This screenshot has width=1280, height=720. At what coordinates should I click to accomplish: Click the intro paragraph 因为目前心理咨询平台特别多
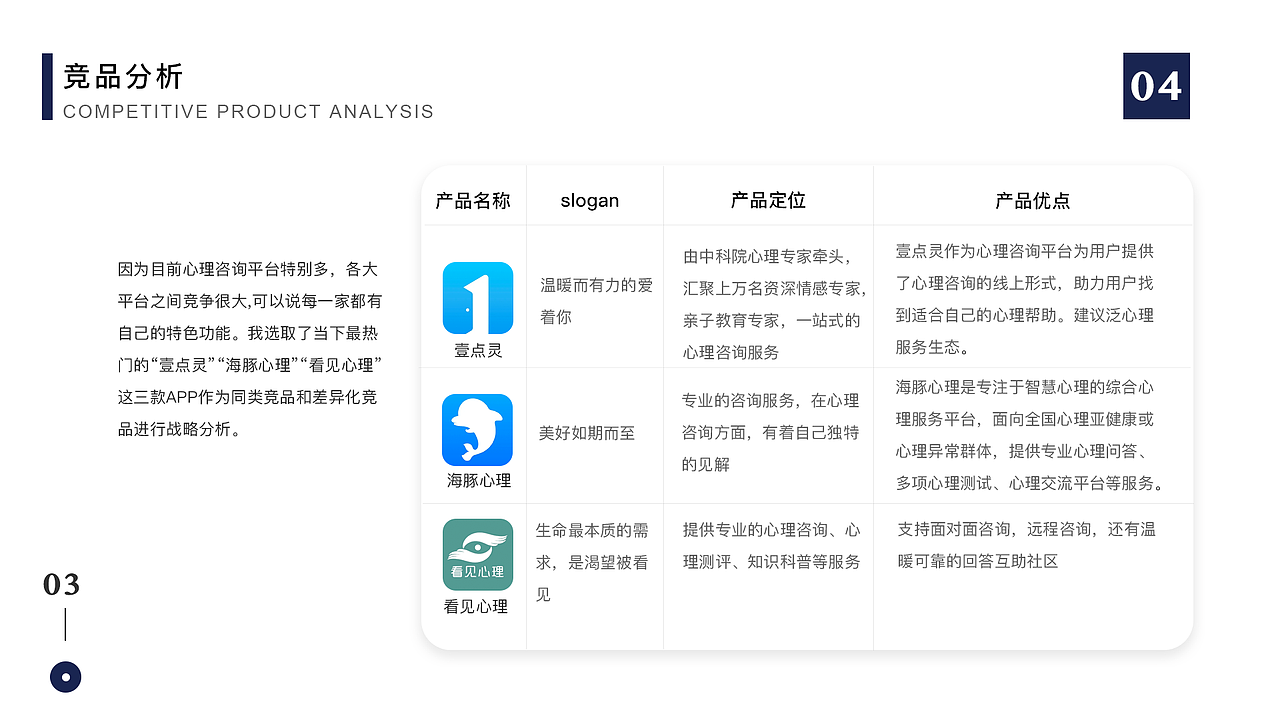(250, 349)
